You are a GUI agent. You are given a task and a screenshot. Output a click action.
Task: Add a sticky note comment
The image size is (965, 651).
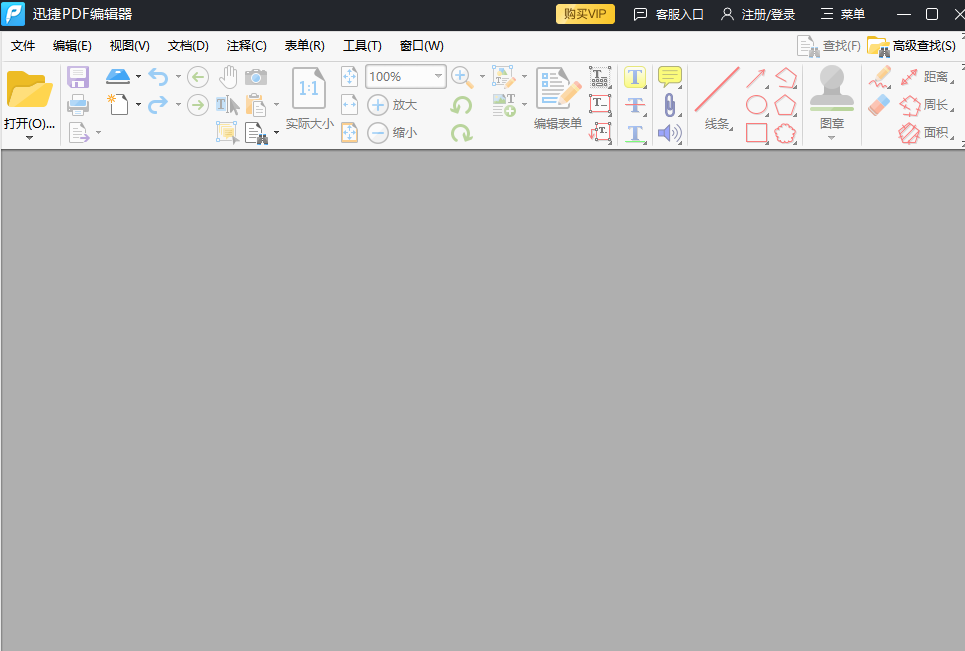click(x=669, y=76)
